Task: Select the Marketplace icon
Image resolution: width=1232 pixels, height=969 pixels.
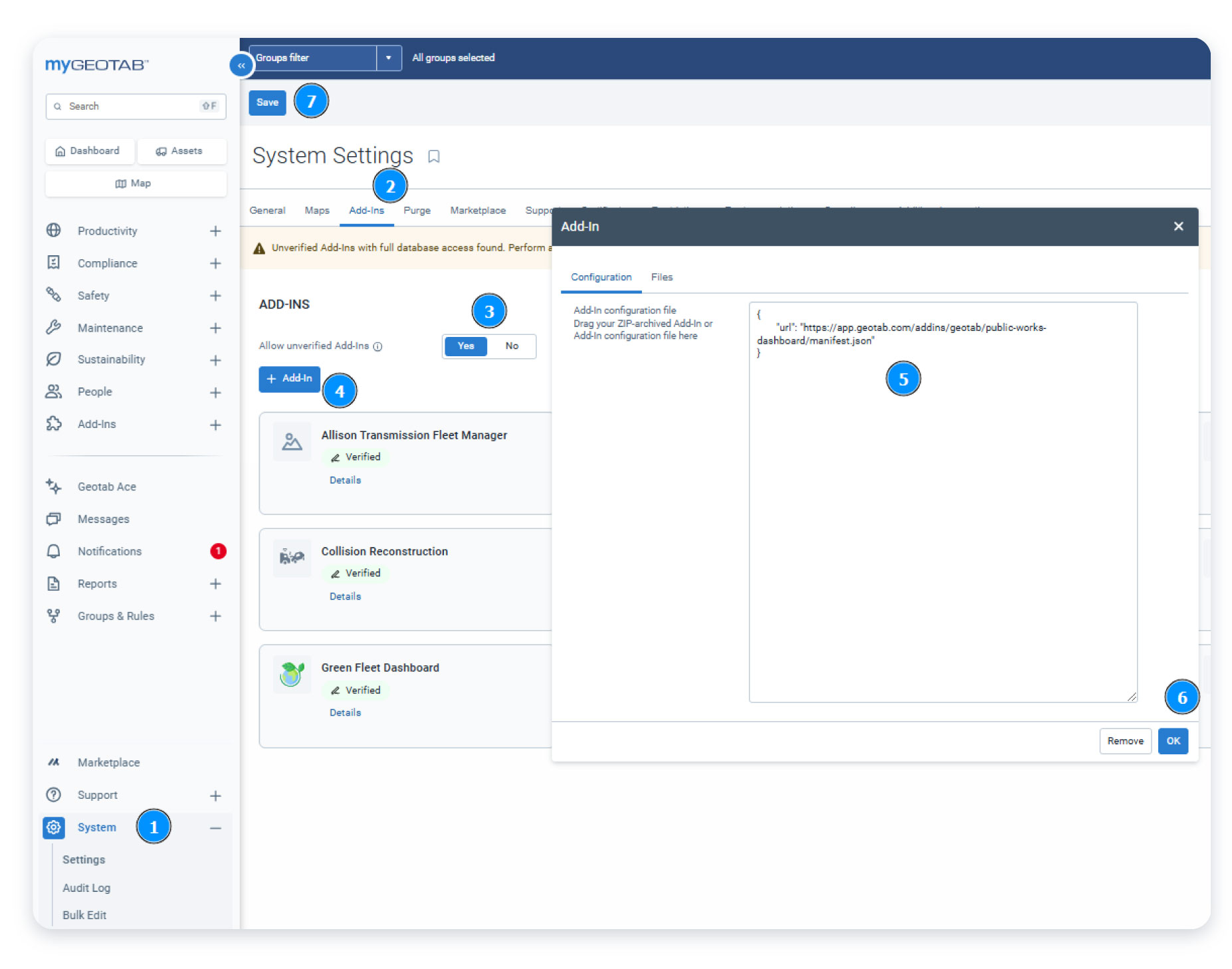Action: pos(54,762)
